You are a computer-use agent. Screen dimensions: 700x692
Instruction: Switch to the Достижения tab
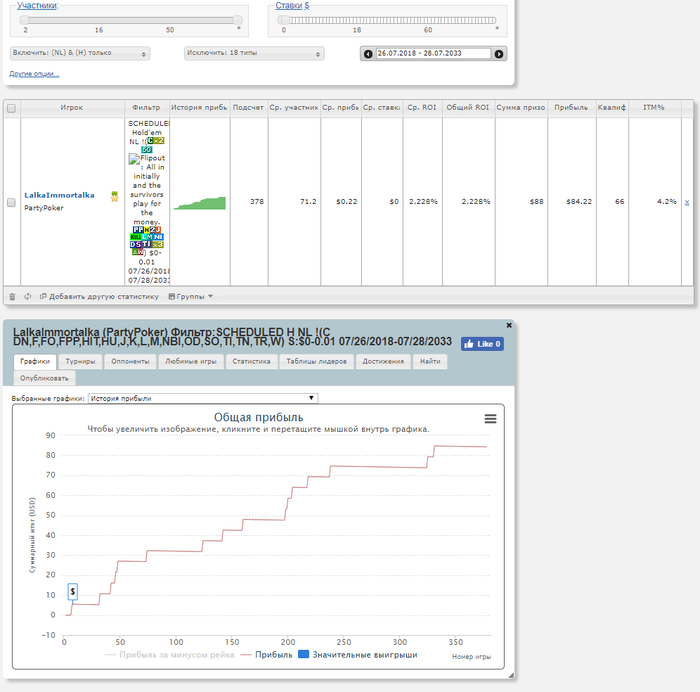coord(383,362)
